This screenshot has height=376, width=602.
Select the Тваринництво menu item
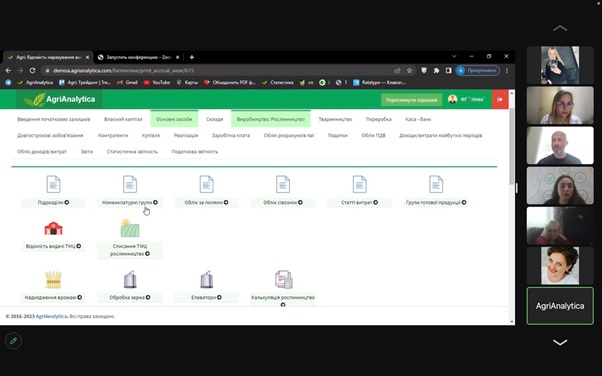[x=335, y=119]
